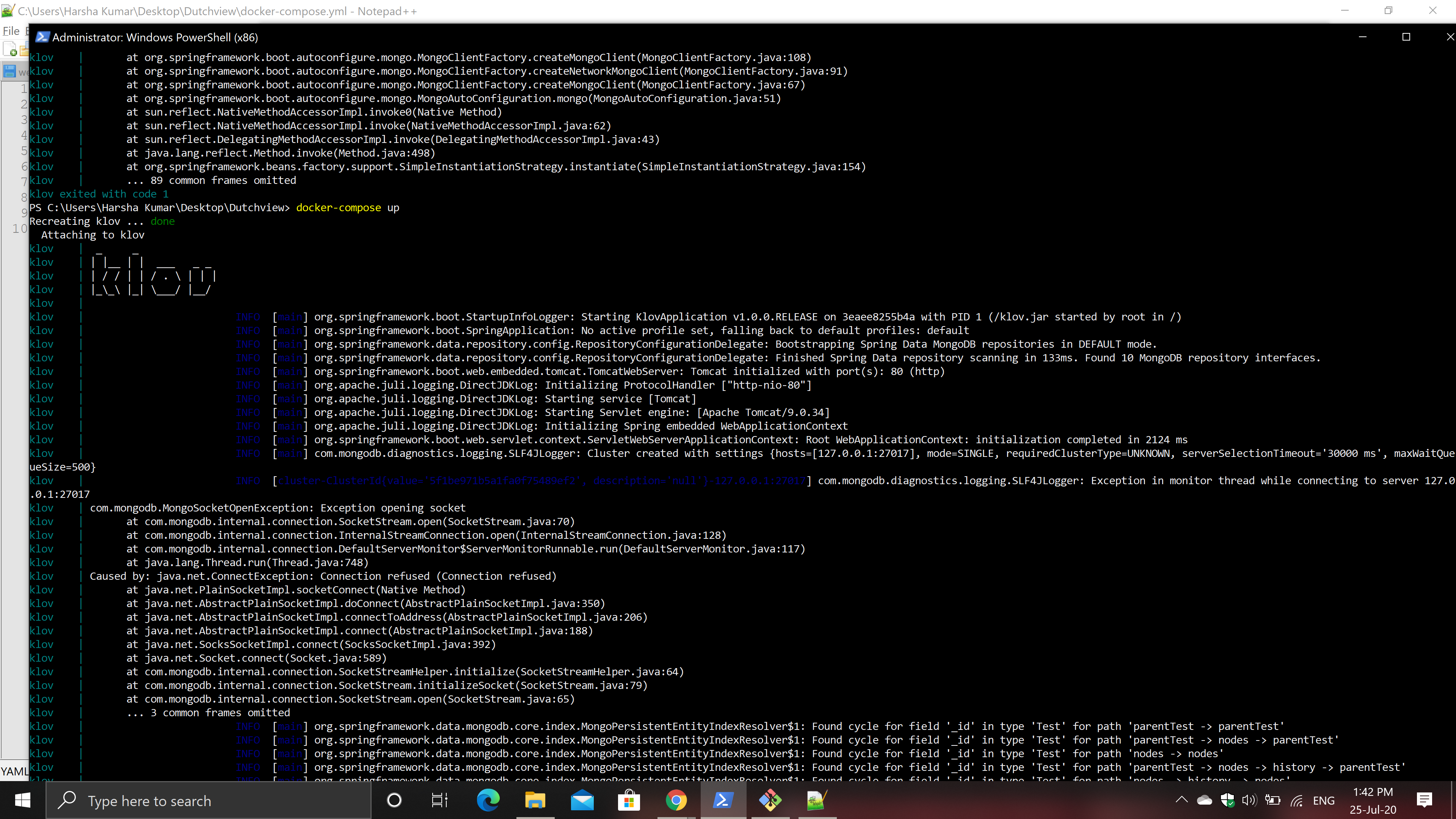Image resolution: width=1456 pixels, height=819 pixels.
Task: Open Microsoft Edge from the taskbar
Action: click(x=488, y=800)
